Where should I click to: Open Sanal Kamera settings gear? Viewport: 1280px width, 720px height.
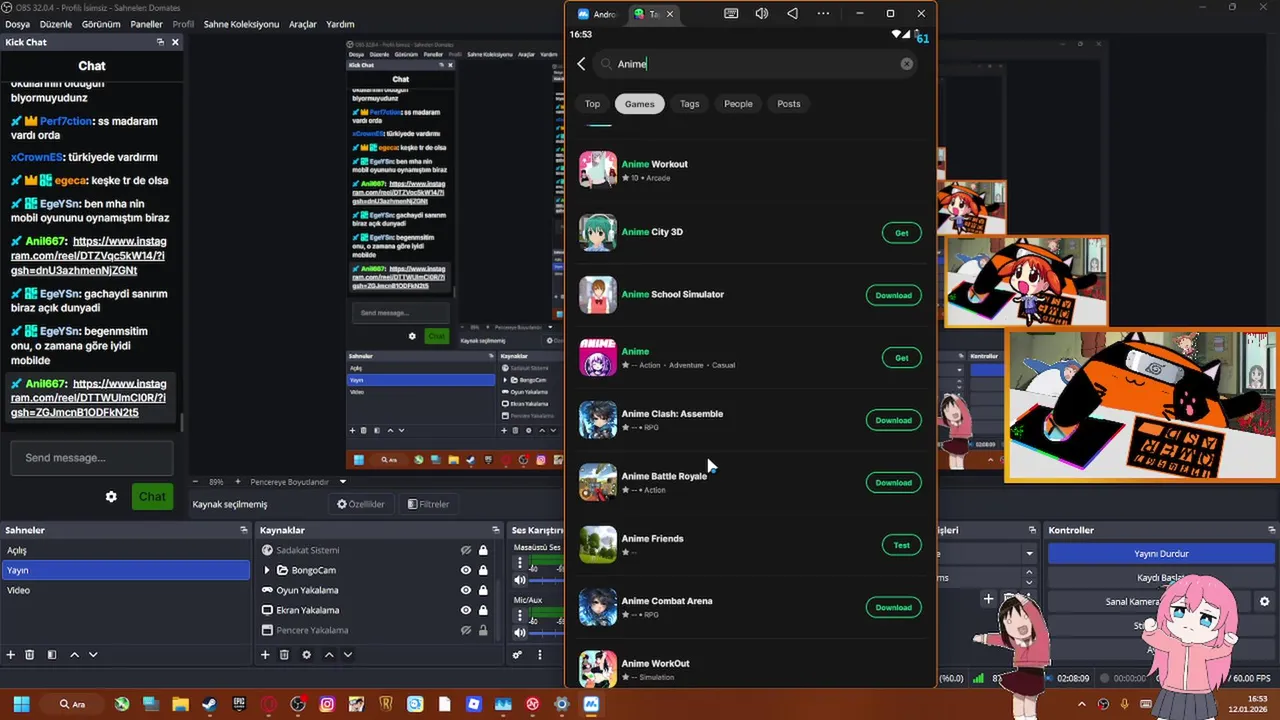pyautogui.click(x=1264, y=602)
